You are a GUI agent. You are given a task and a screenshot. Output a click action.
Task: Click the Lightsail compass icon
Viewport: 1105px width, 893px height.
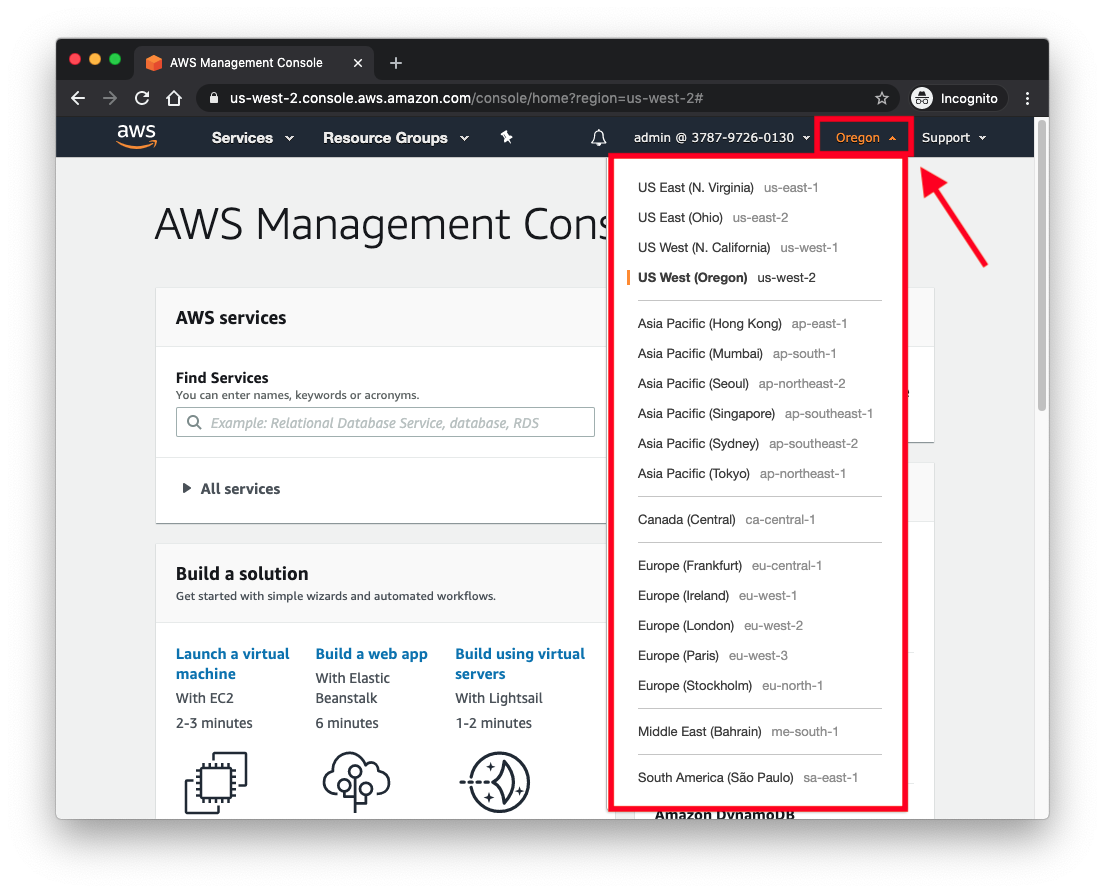tap(496, 782)
